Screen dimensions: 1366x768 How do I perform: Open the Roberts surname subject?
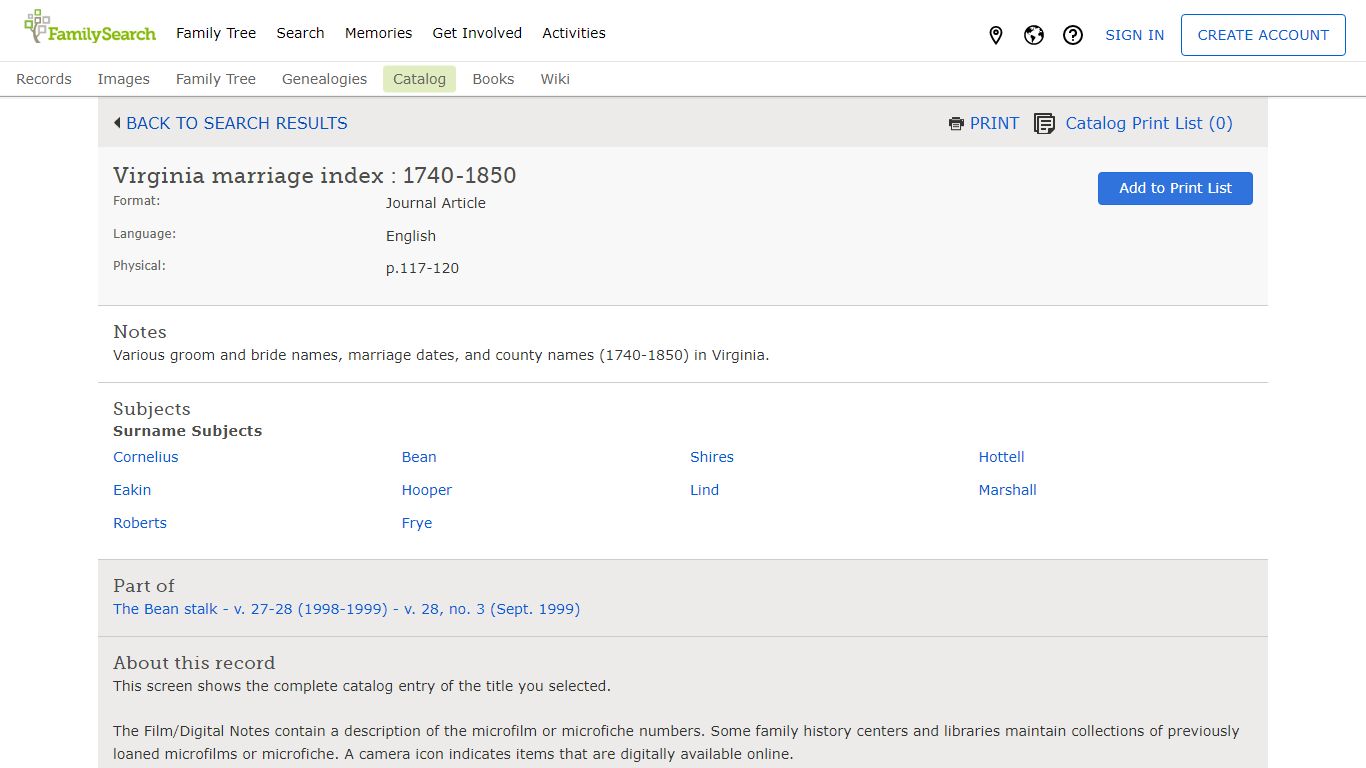140,523
